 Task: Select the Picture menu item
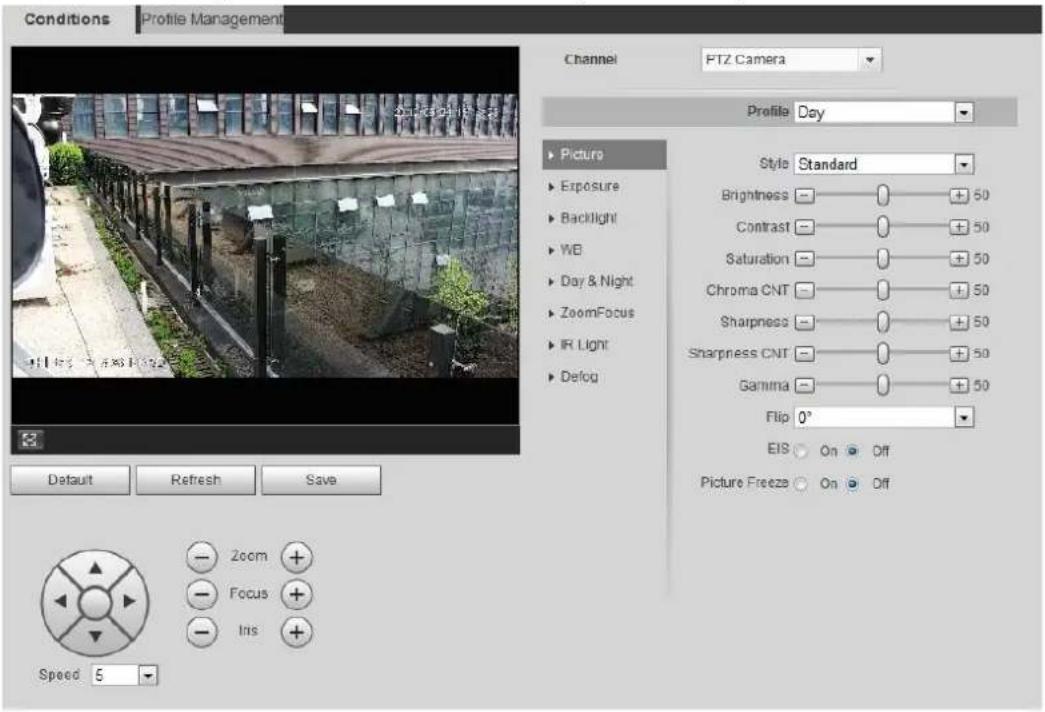tap(604, 155)
